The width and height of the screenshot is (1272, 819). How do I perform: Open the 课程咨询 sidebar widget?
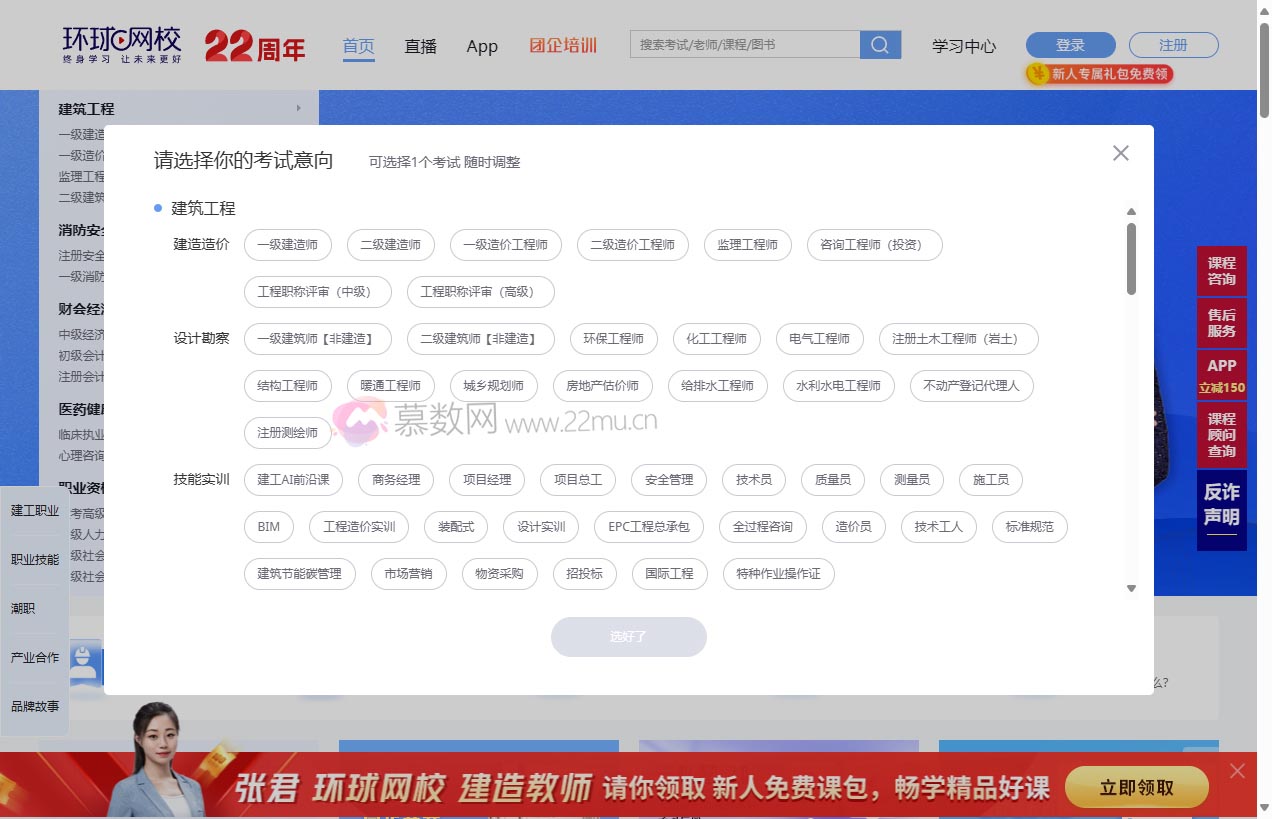(1221, 271)
